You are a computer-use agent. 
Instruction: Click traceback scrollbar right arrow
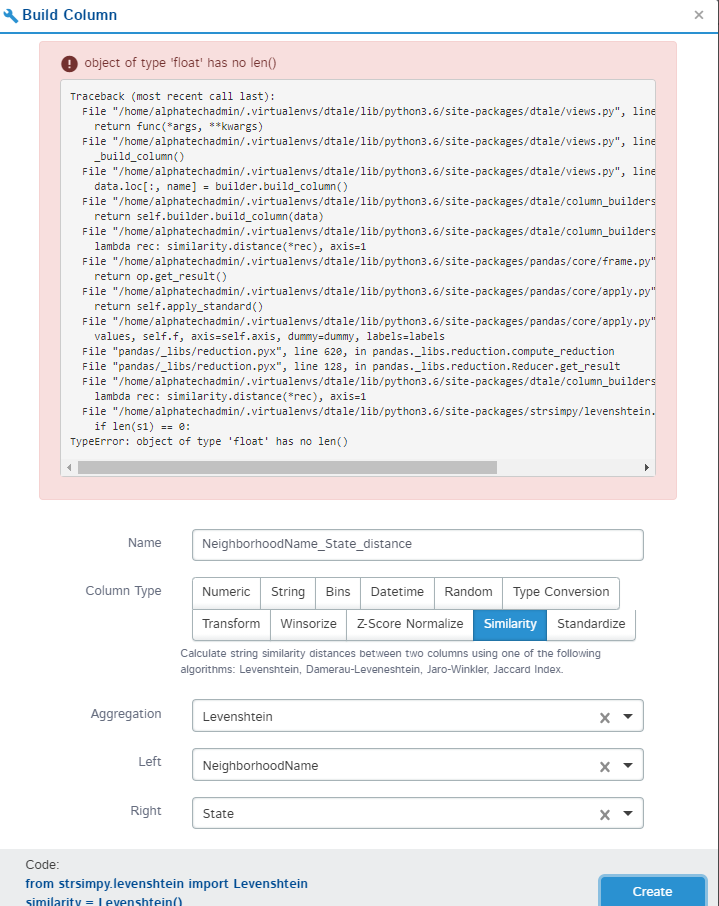[x=647, y=467]
